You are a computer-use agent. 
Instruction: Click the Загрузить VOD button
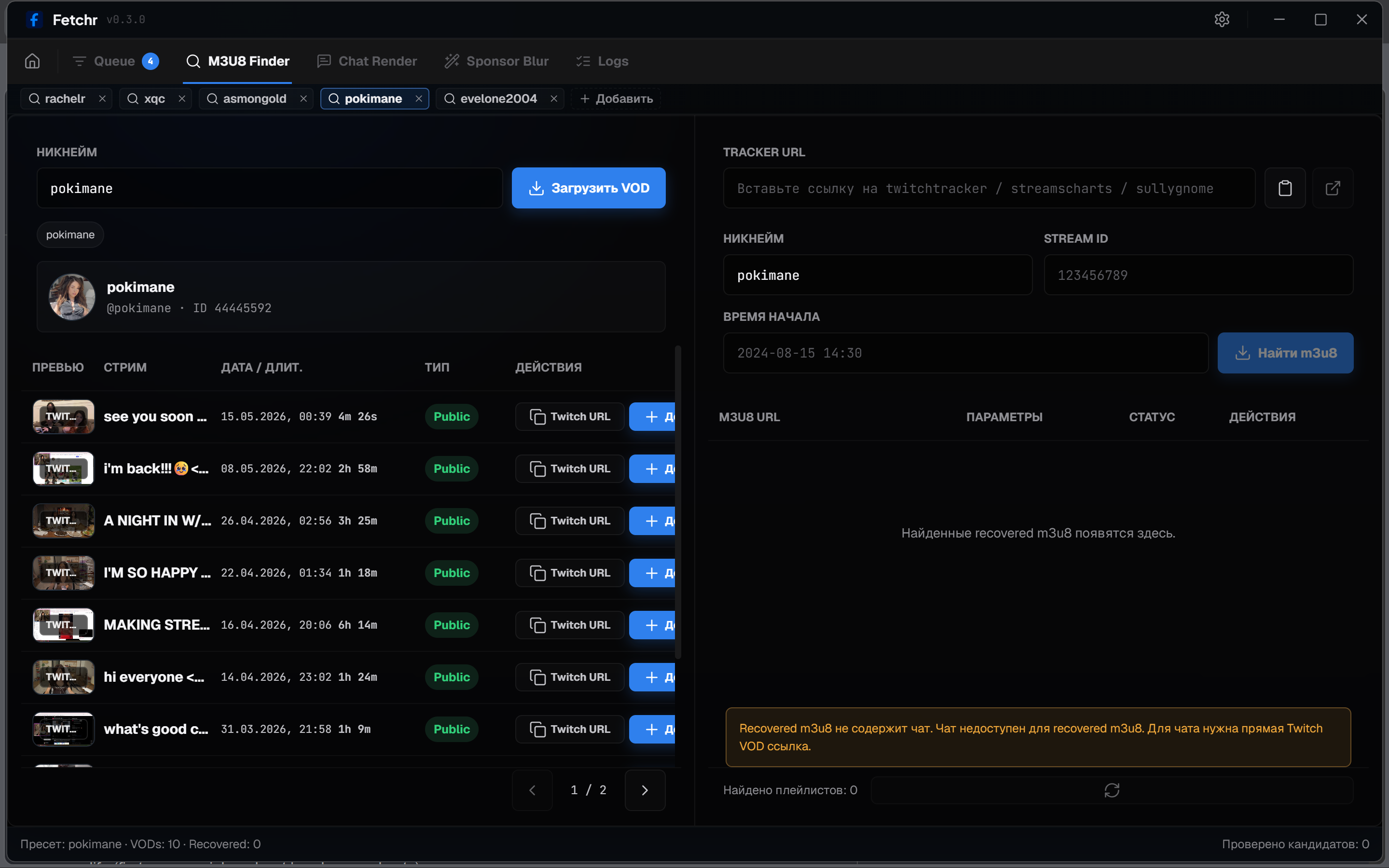(588, 188)
